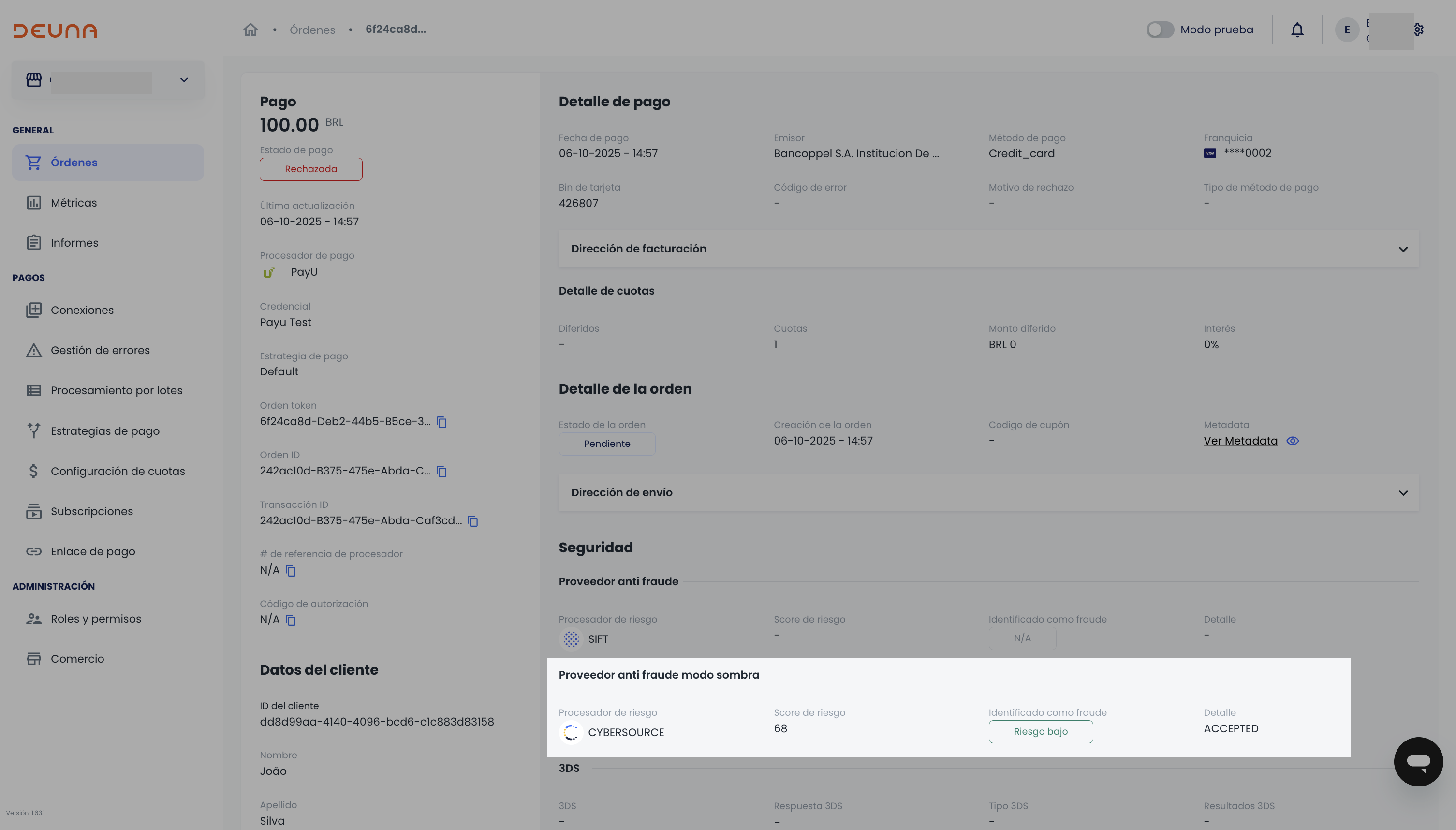Open the chat support bubble

coord(1418,761)
